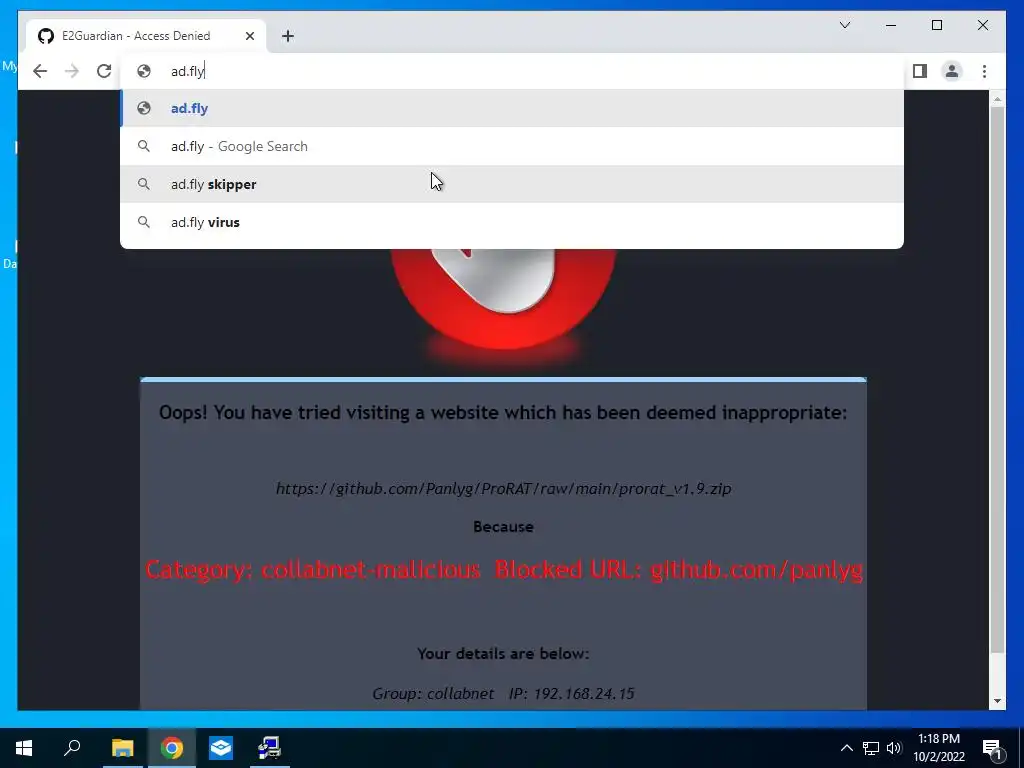Click the Your details are below text
1024x768 pixels.
coord(504,654)
